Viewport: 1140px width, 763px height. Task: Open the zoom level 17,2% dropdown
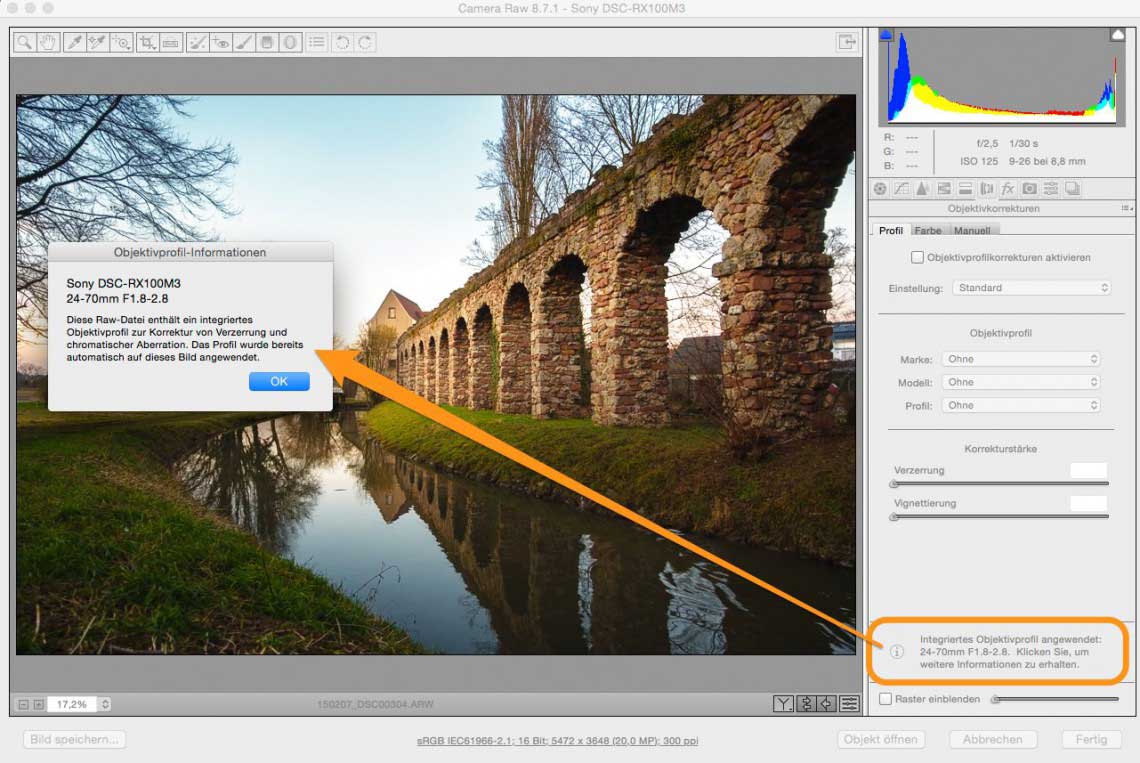pyautogui.click(x=105, y=704)
